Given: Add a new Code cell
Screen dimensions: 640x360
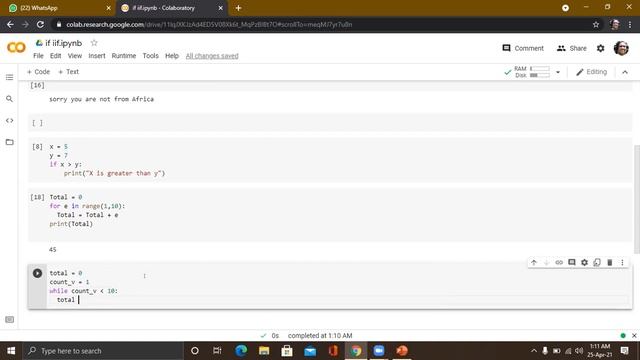Looking at the screenshot, I should point(38,72).
